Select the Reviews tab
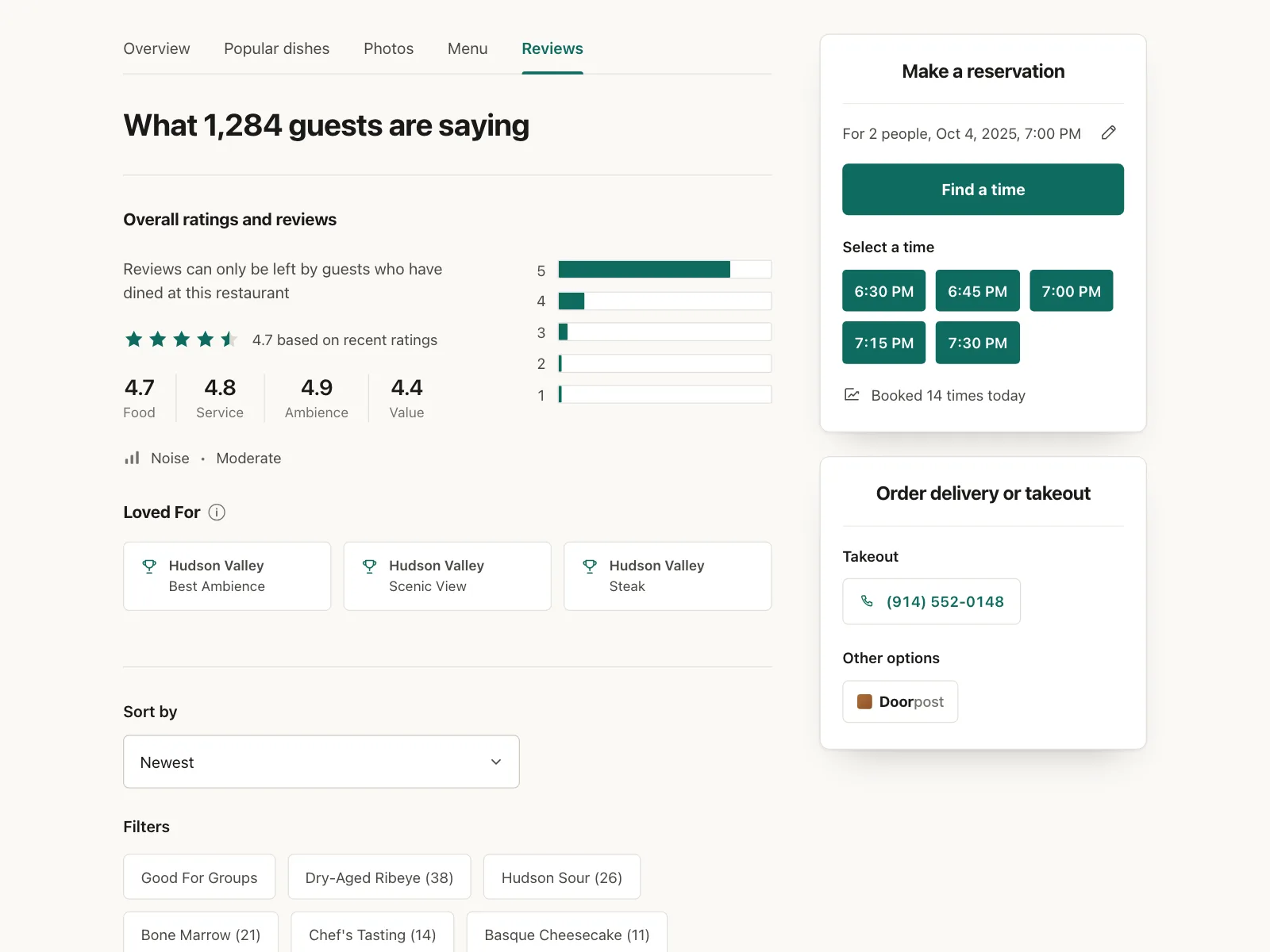Image resolution: width=1270 pixels, height=952 pixels. click(x=552, y=48)
